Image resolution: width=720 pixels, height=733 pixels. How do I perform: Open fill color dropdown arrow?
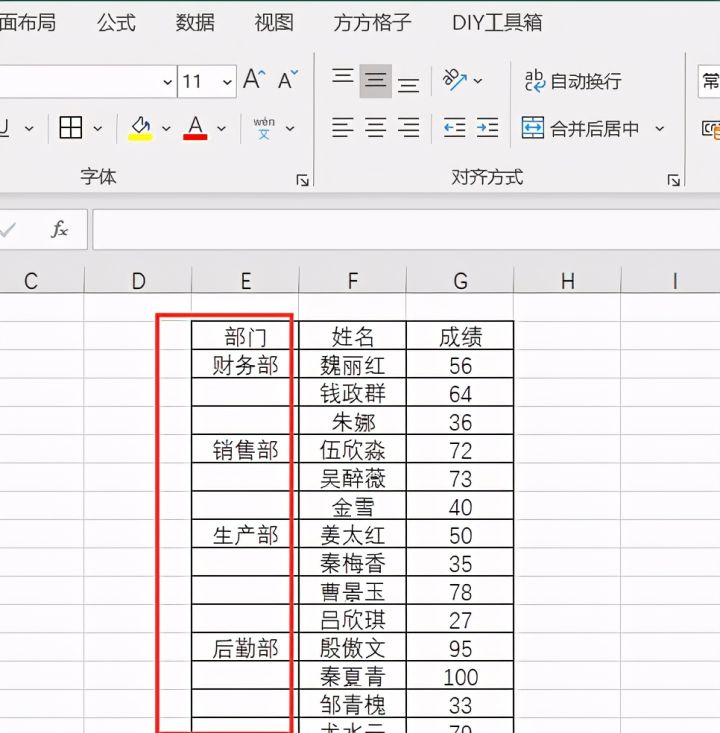coord(166,129)
